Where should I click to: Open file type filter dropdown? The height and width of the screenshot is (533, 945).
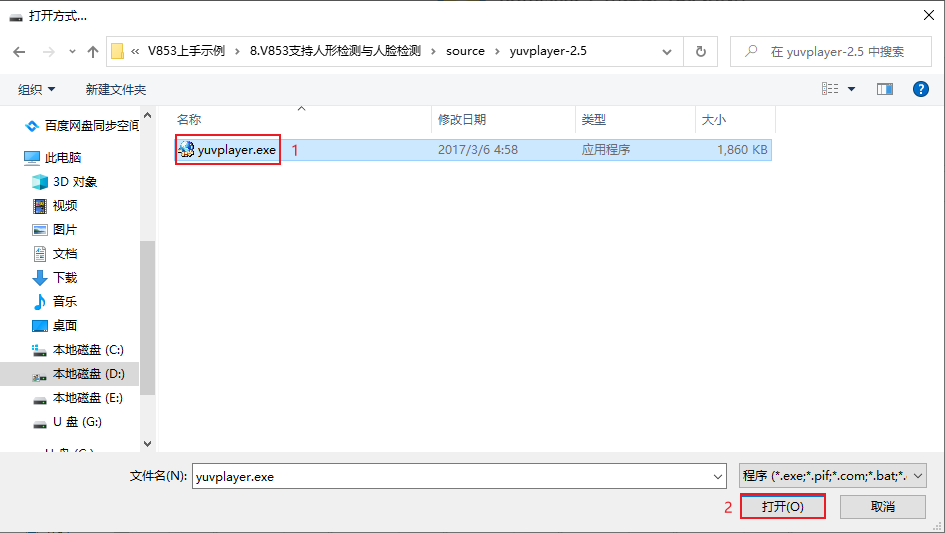point(833,476)
